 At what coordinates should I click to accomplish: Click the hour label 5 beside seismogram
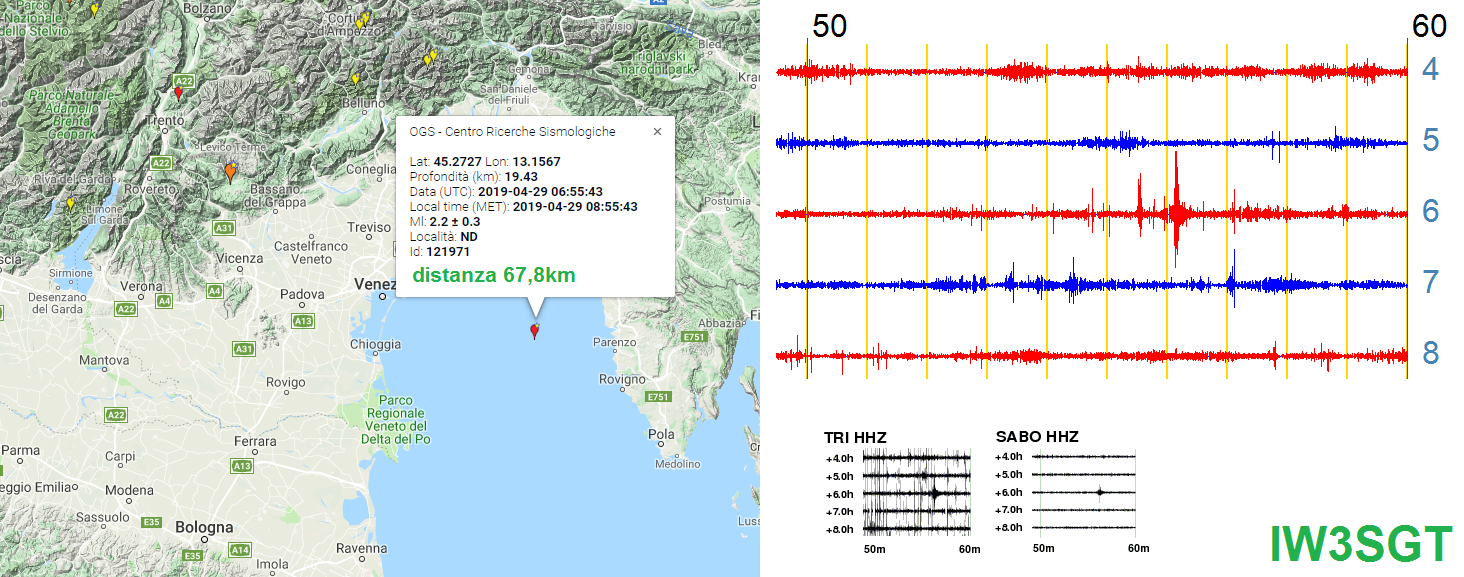1431,140
